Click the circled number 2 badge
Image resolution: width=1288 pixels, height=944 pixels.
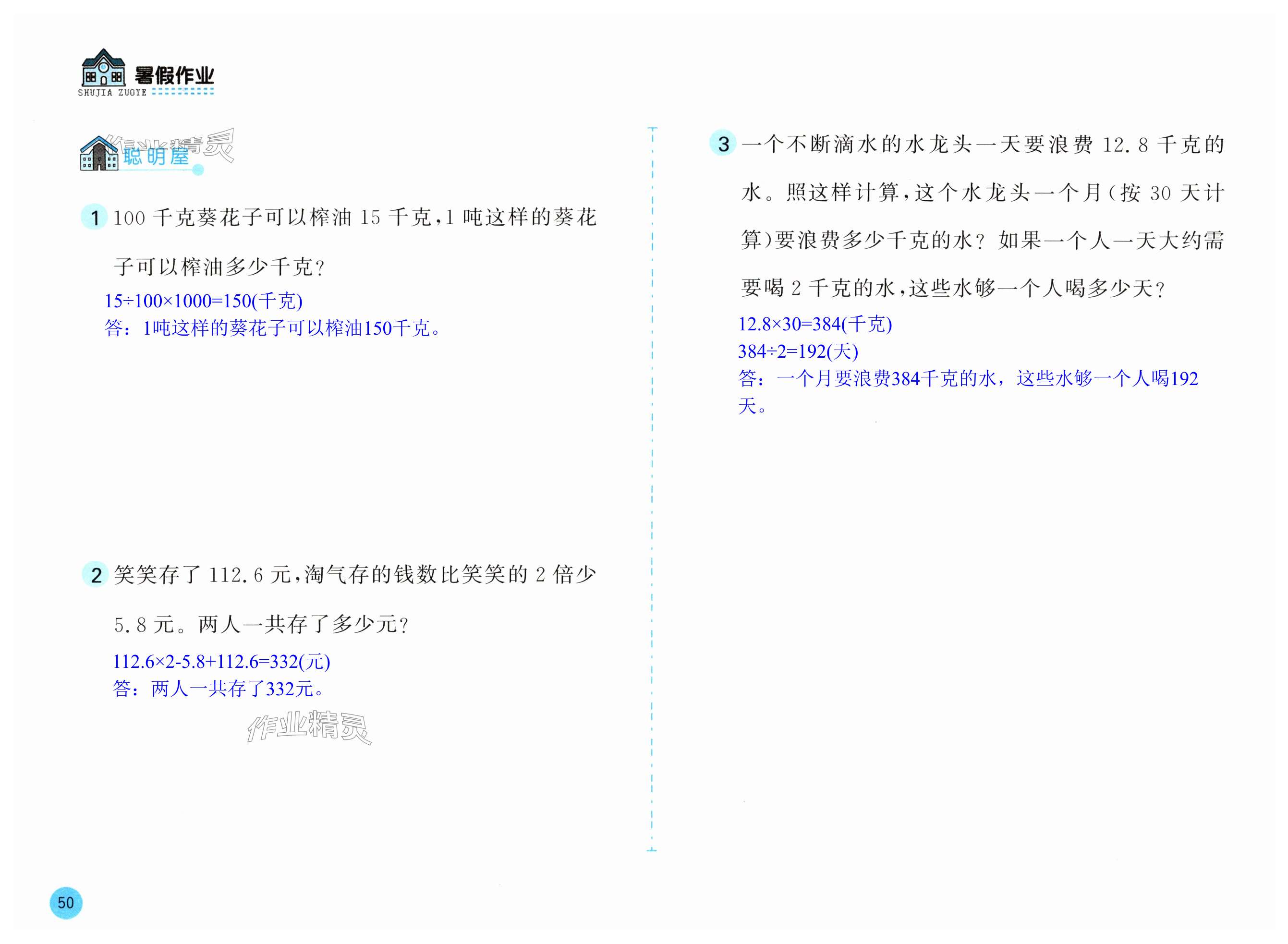(x=96, y=575)
